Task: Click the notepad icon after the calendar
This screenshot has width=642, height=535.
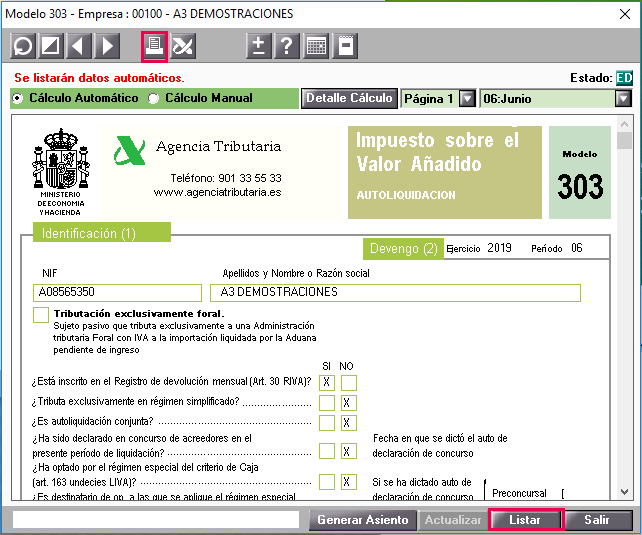Action: coord(345,45)
